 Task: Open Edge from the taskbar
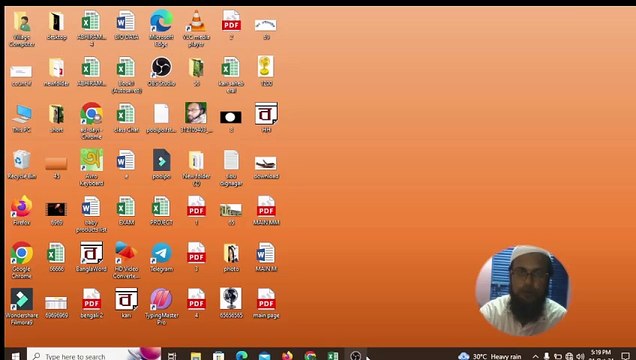click(242, 356)
